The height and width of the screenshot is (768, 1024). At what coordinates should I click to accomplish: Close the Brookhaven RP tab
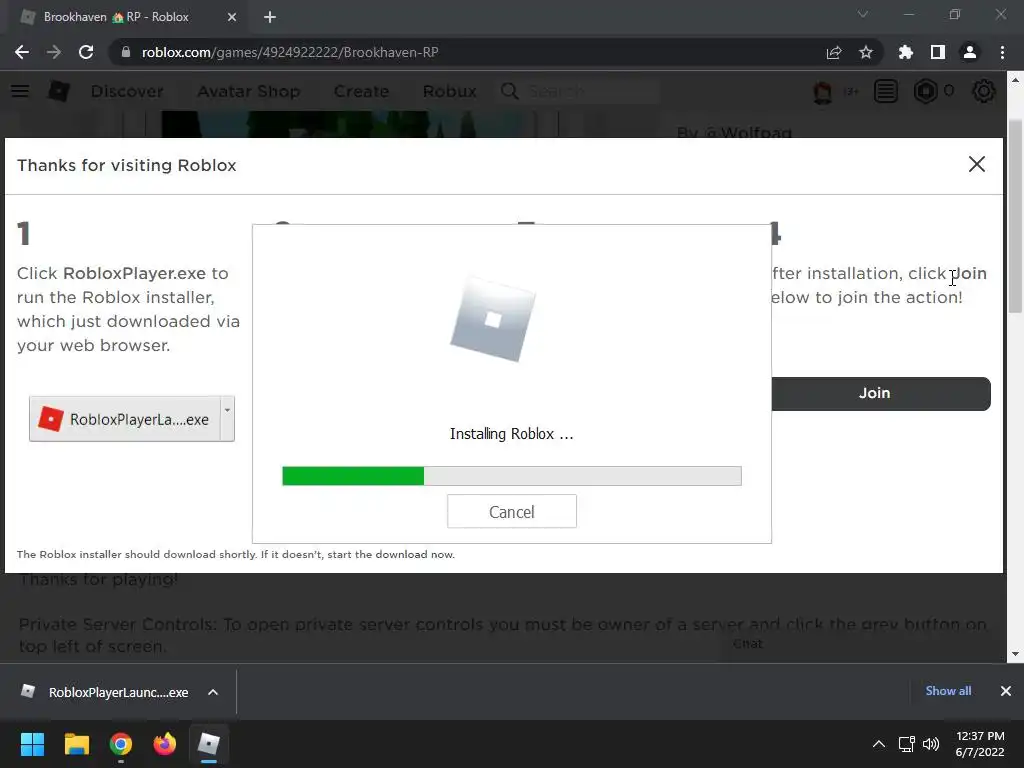(x=232, y=17)
